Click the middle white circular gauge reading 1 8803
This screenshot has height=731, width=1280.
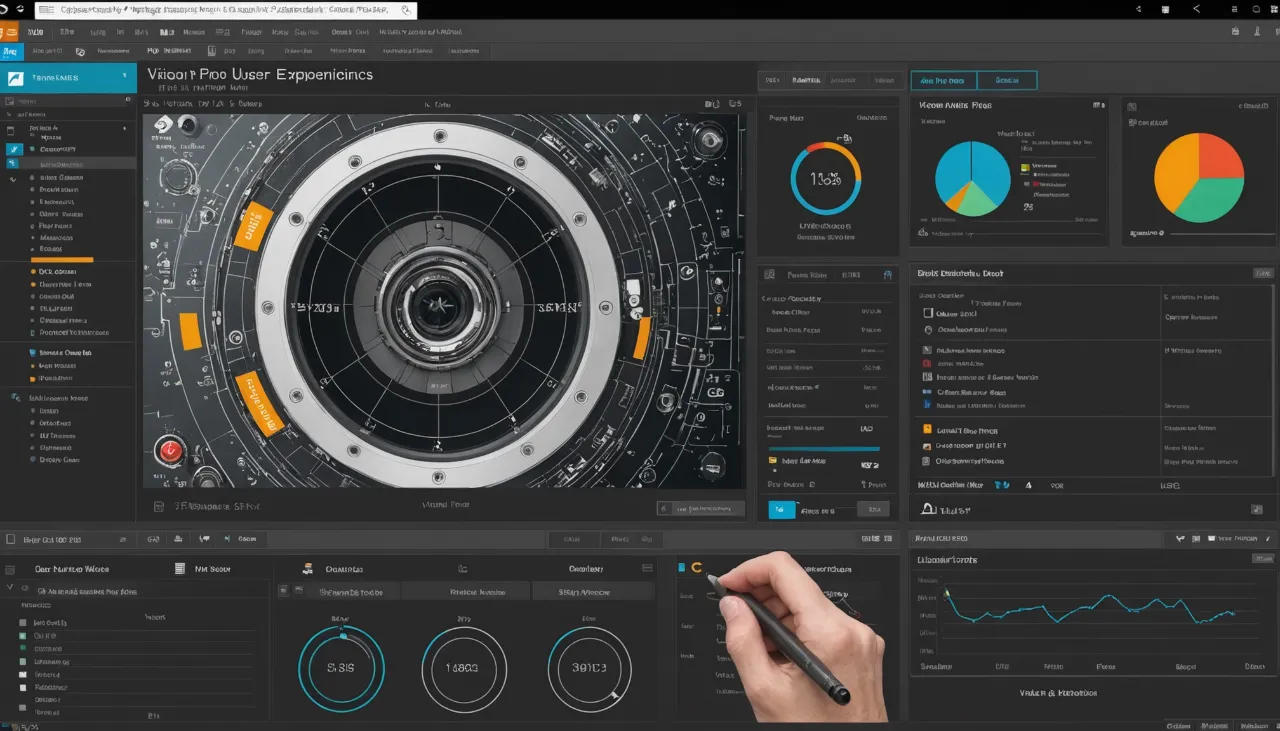point(463,668)
